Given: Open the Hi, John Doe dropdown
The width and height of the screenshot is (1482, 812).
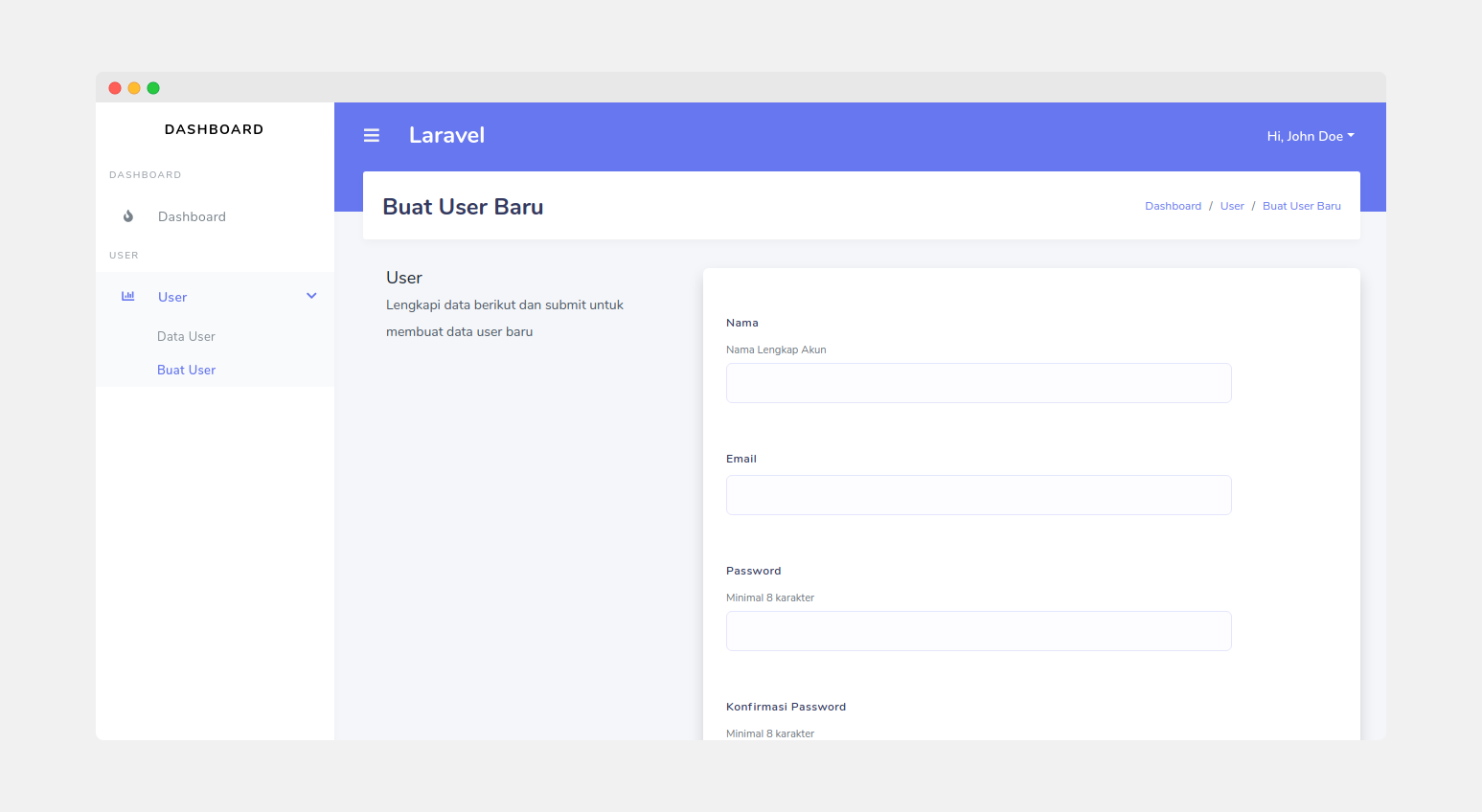Looking at the screenshot, I should [x=1311, y=136].
